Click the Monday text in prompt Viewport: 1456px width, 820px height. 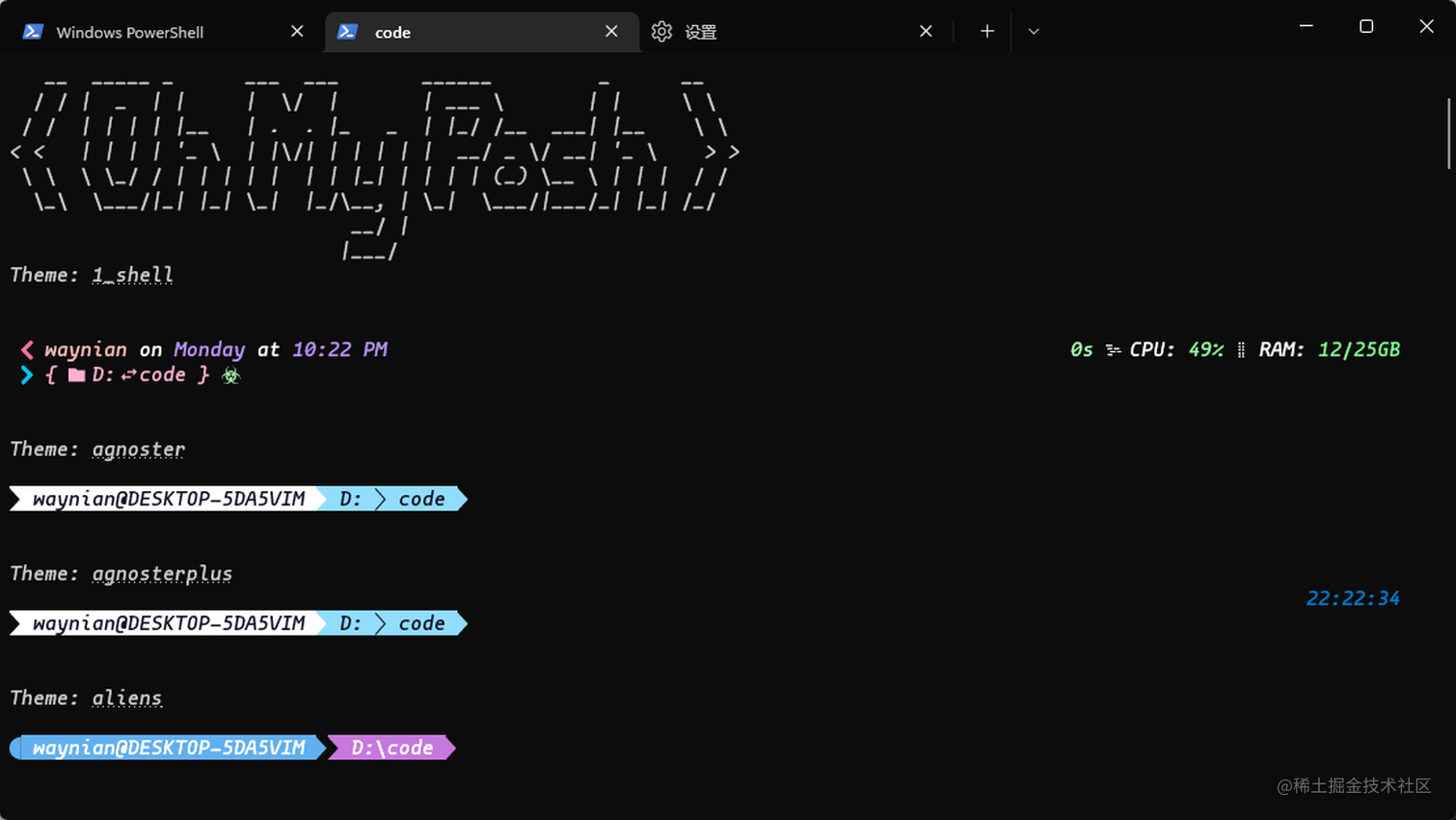[209, 349]
